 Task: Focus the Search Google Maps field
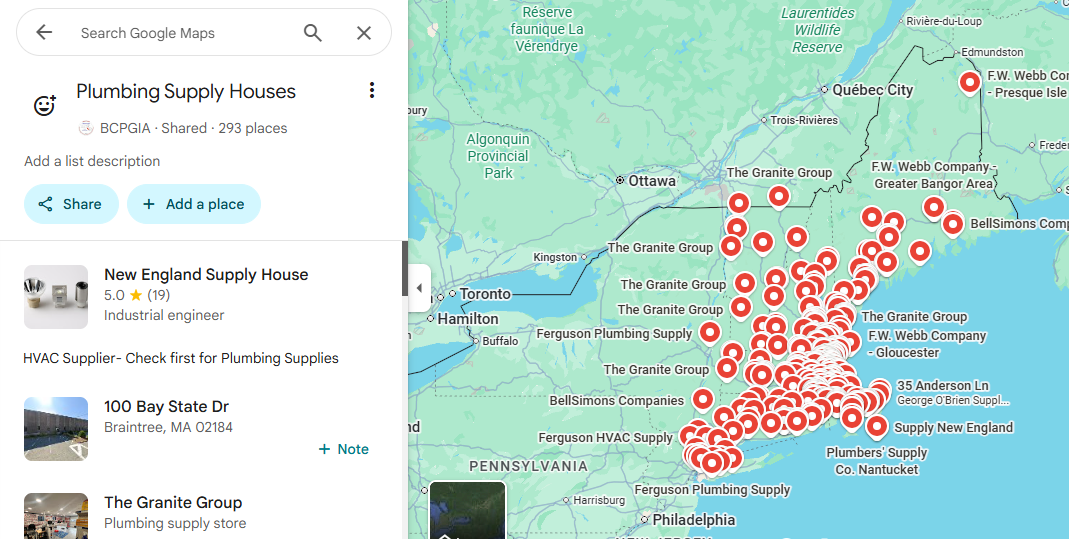coord(184,33)
